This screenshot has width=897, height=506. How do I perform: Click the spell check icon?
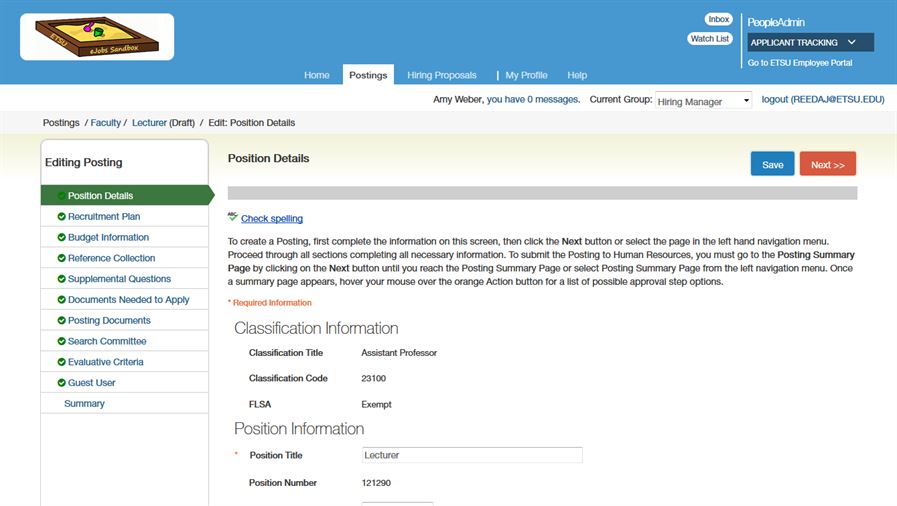pyautogui.click(x=233, y=217)
